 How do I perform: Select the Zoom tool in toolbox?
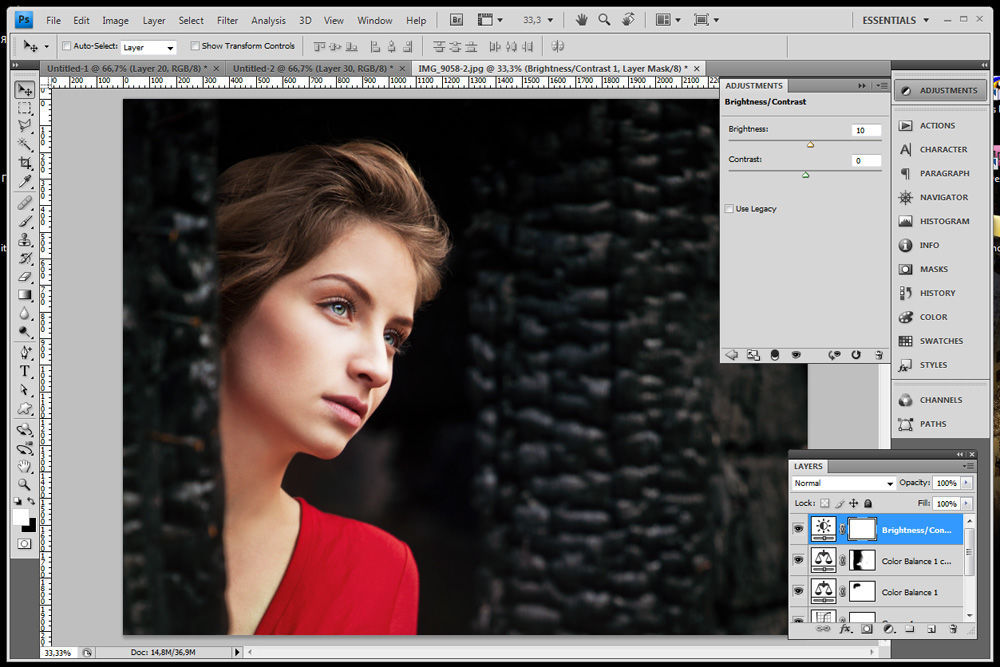[25, 485]
